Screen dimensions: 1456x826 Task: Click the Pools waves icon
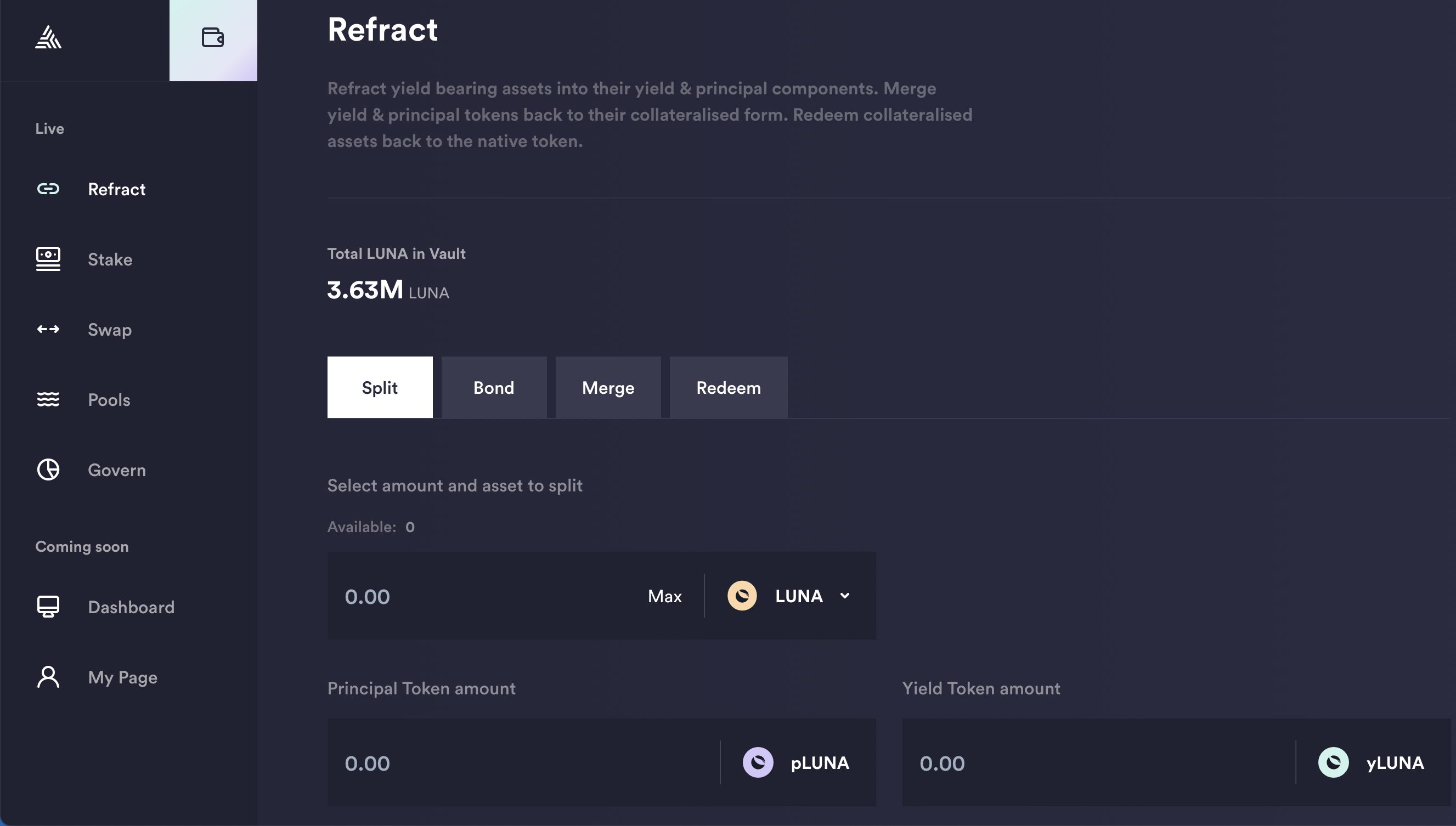click(48, 399)
